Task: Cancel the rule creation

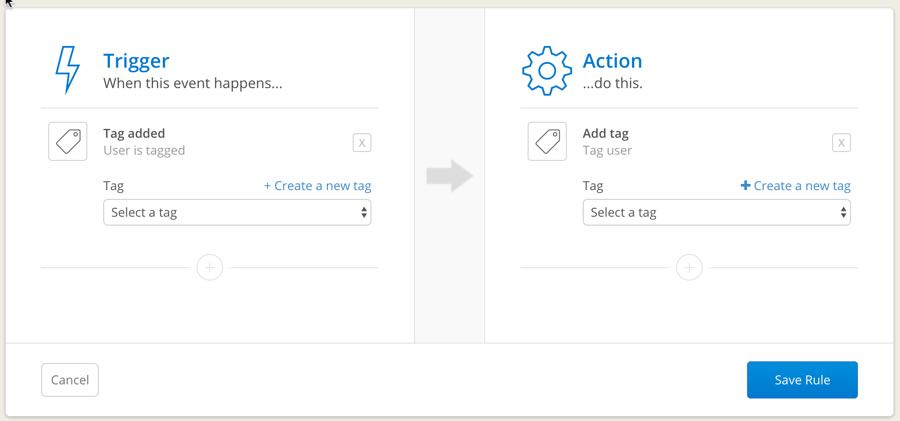Action: point(70,380)
